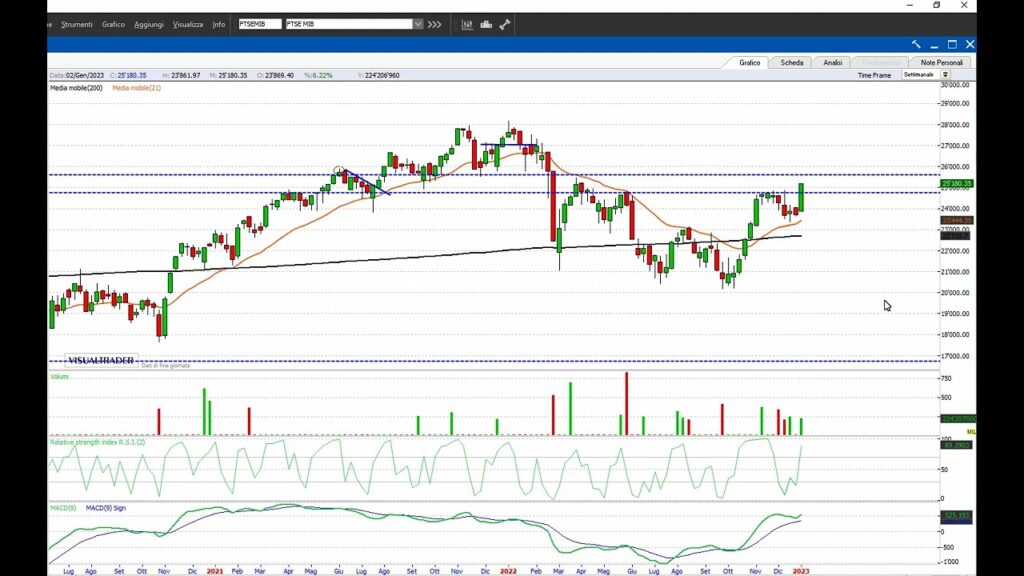Screen dimensions: 1024x576
Task: Click the chart settings toolbar icon
Action: [x=467, y=24]
